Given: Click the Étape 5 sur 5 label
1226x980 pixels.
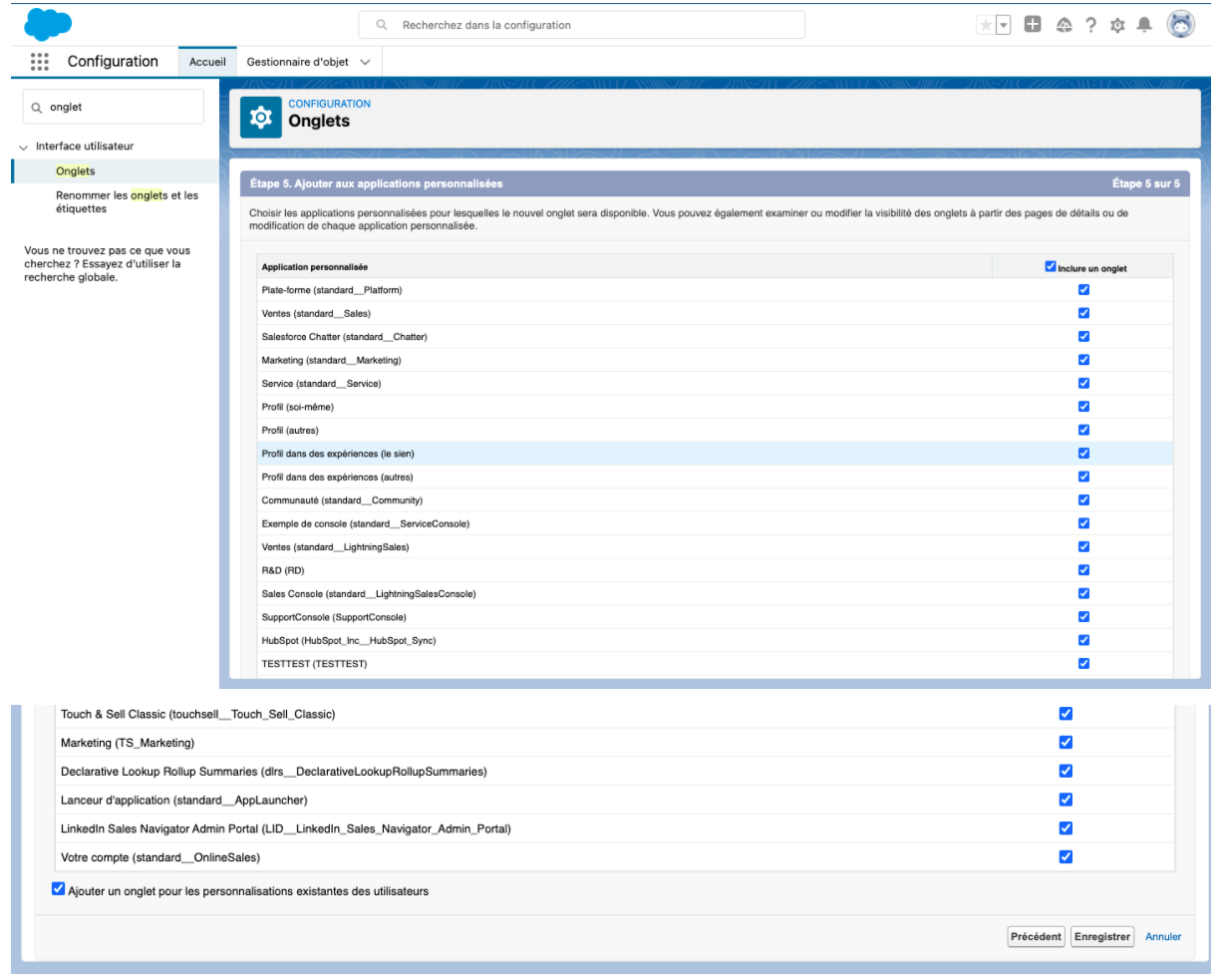Looking at the screenshot, I should coord(1146,183).
